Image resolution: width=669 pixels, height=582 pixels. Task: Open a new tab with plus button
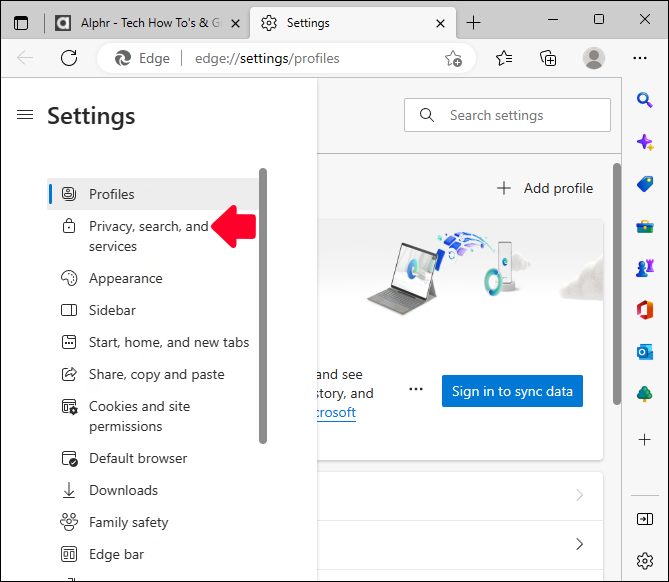[x=473, y=23]
